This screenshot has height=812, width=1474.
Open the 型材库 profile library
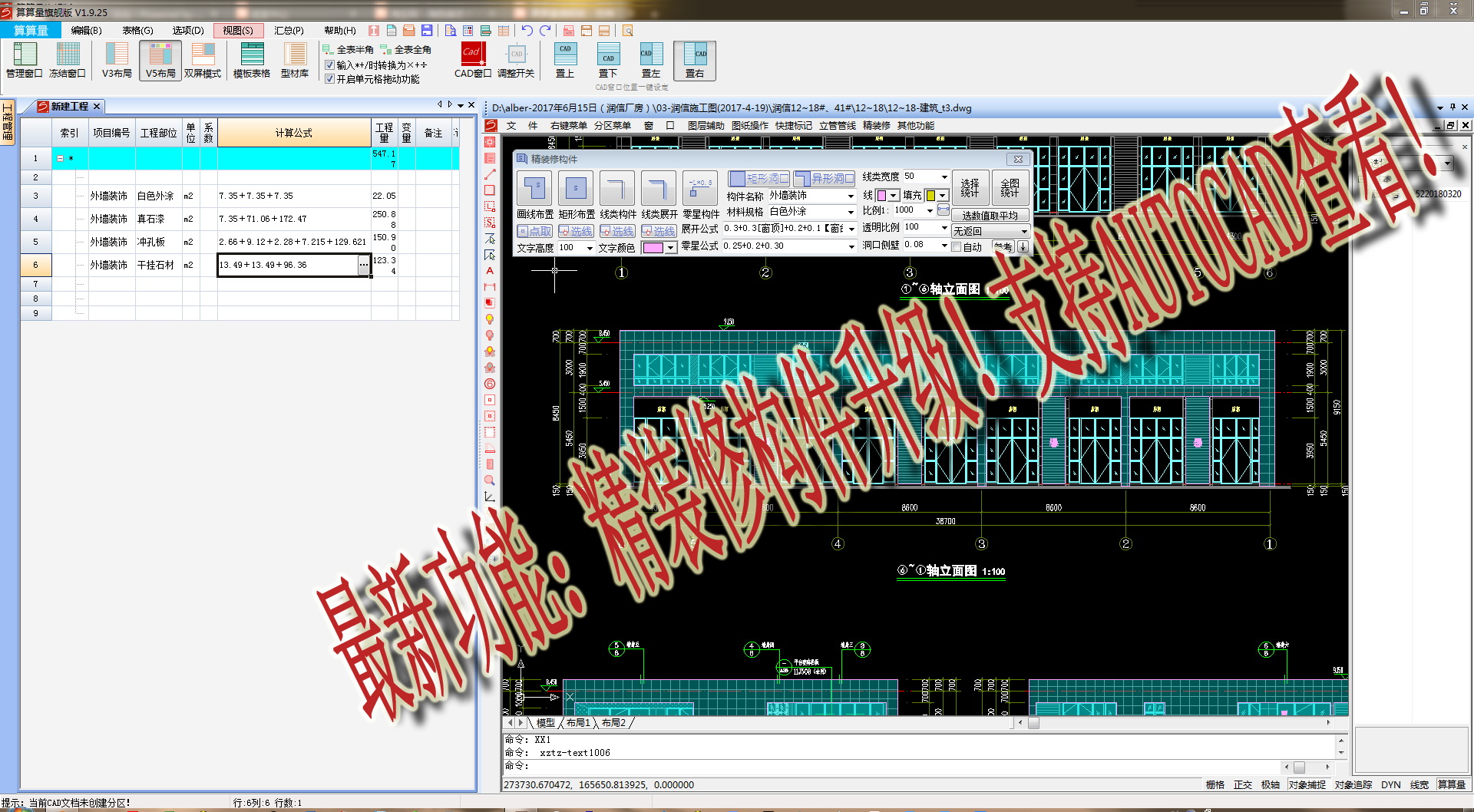[x=295, y=60]
